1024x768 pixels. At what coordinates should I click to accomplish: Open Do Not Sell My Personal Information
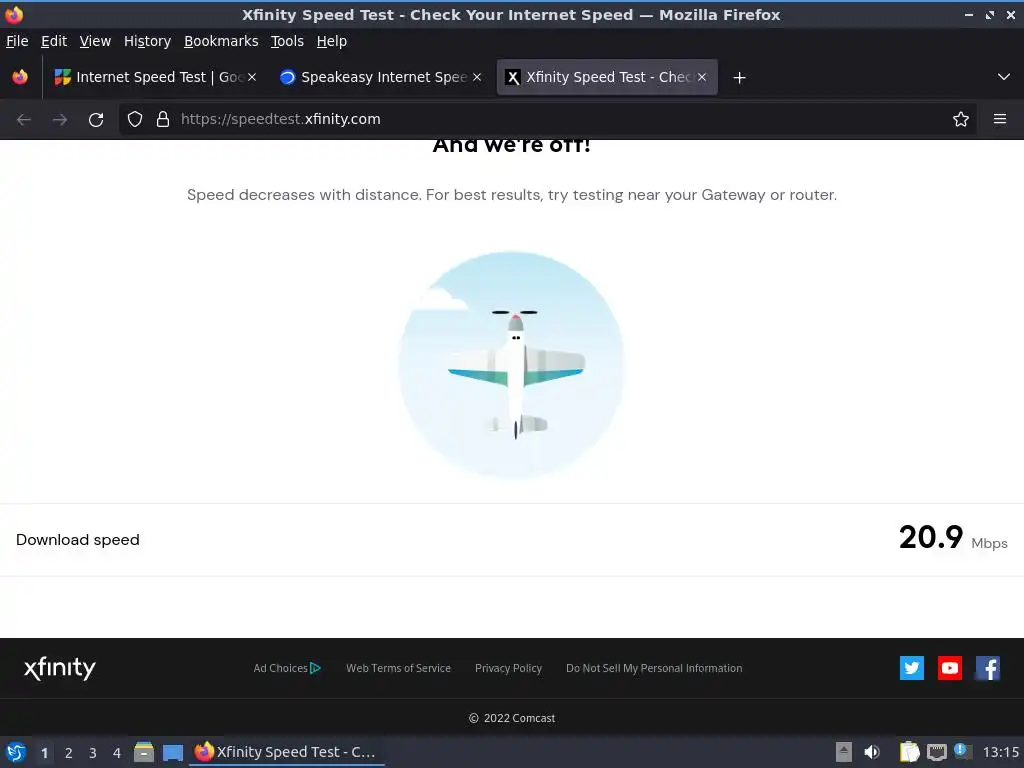point(654,668)
